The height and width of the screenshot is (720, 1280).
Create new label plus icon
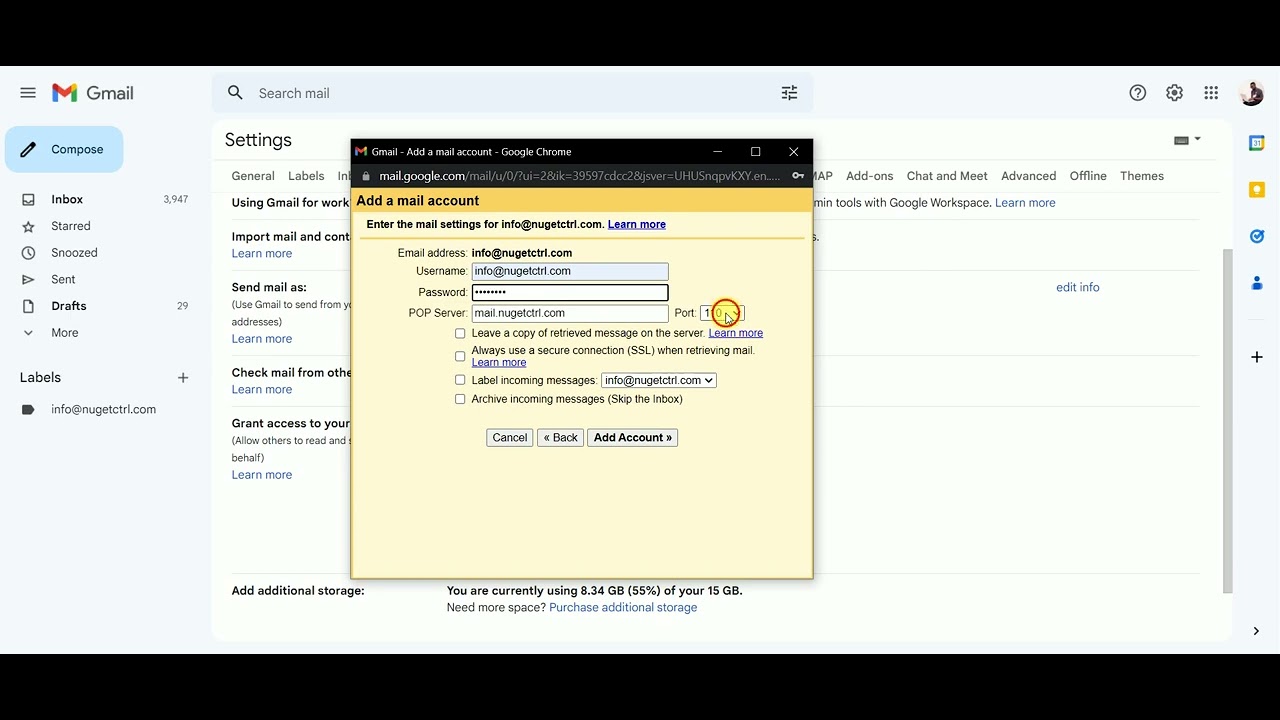click(x=183, y=378)
